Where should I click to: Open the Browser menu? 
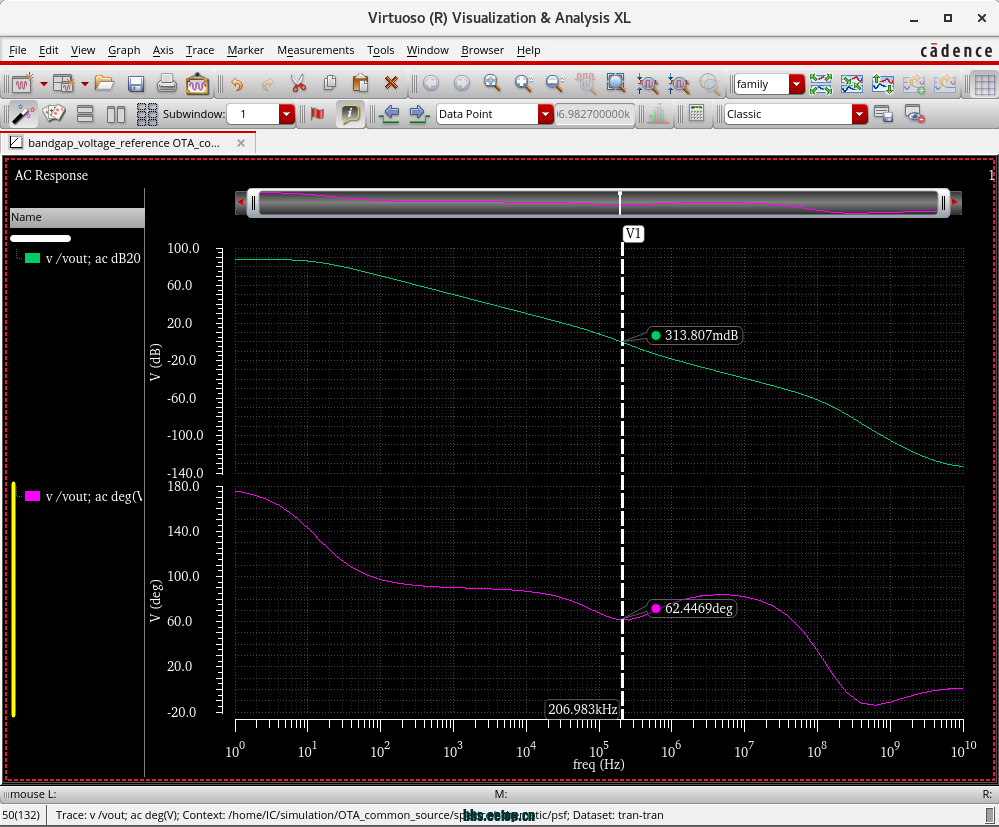coord(482,50)
